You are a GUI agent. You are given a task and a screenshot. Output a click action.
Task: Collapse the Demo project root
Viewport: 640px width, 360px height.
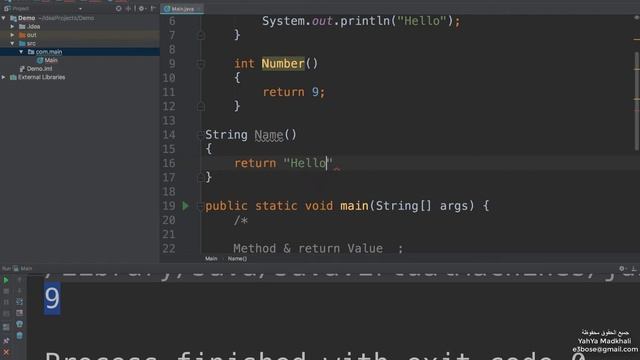(4, 18)
